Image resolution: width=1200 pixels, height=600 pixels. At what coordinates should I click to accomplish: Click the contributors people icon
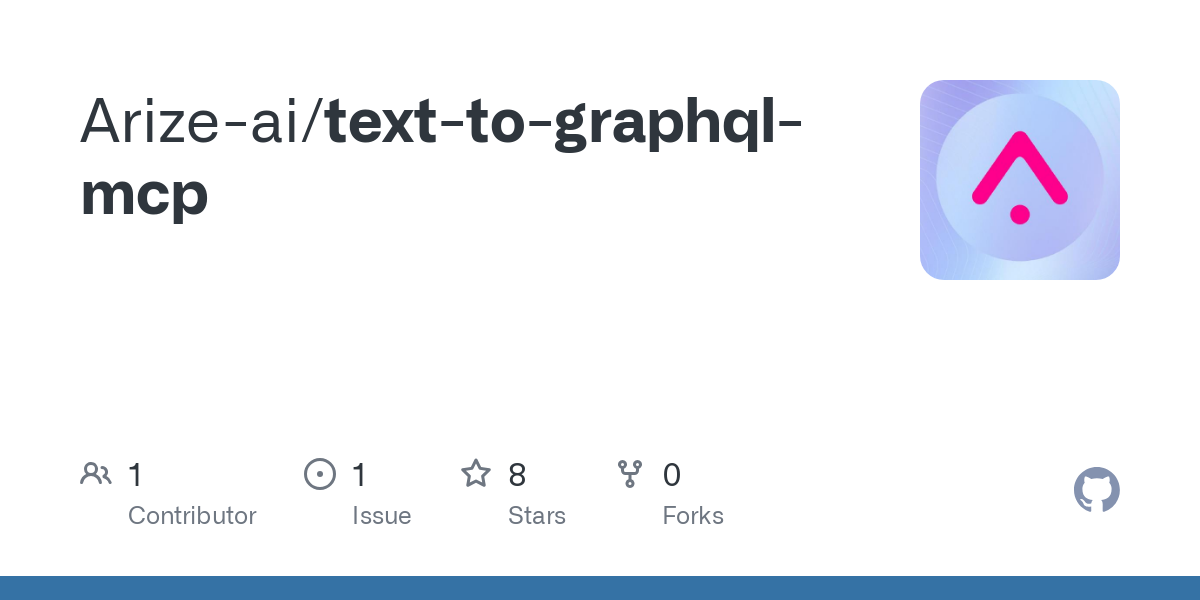point(95,474)
